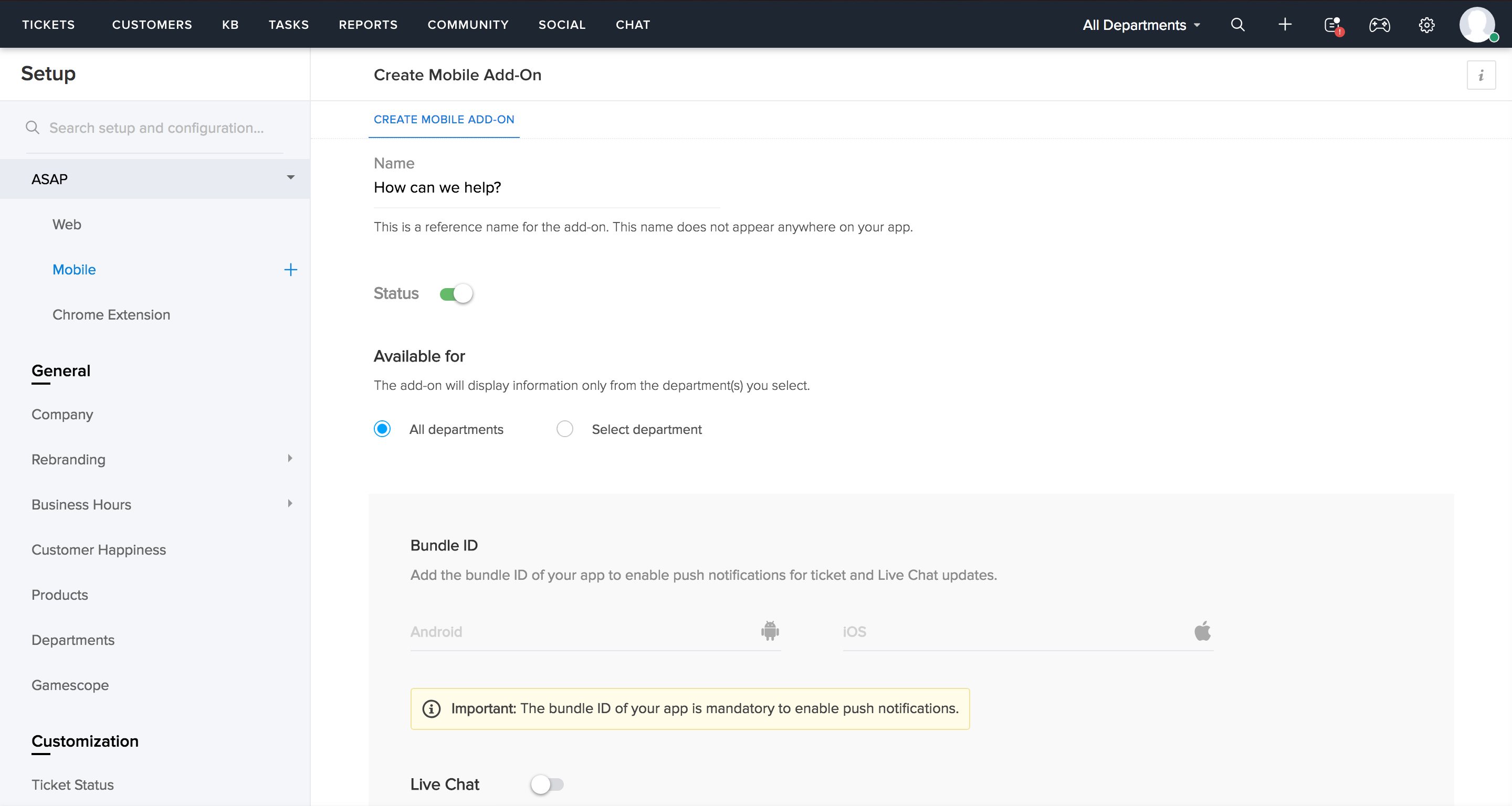Click the info icon beside the page title
1512x806 pixels.
coord(1481,75)
